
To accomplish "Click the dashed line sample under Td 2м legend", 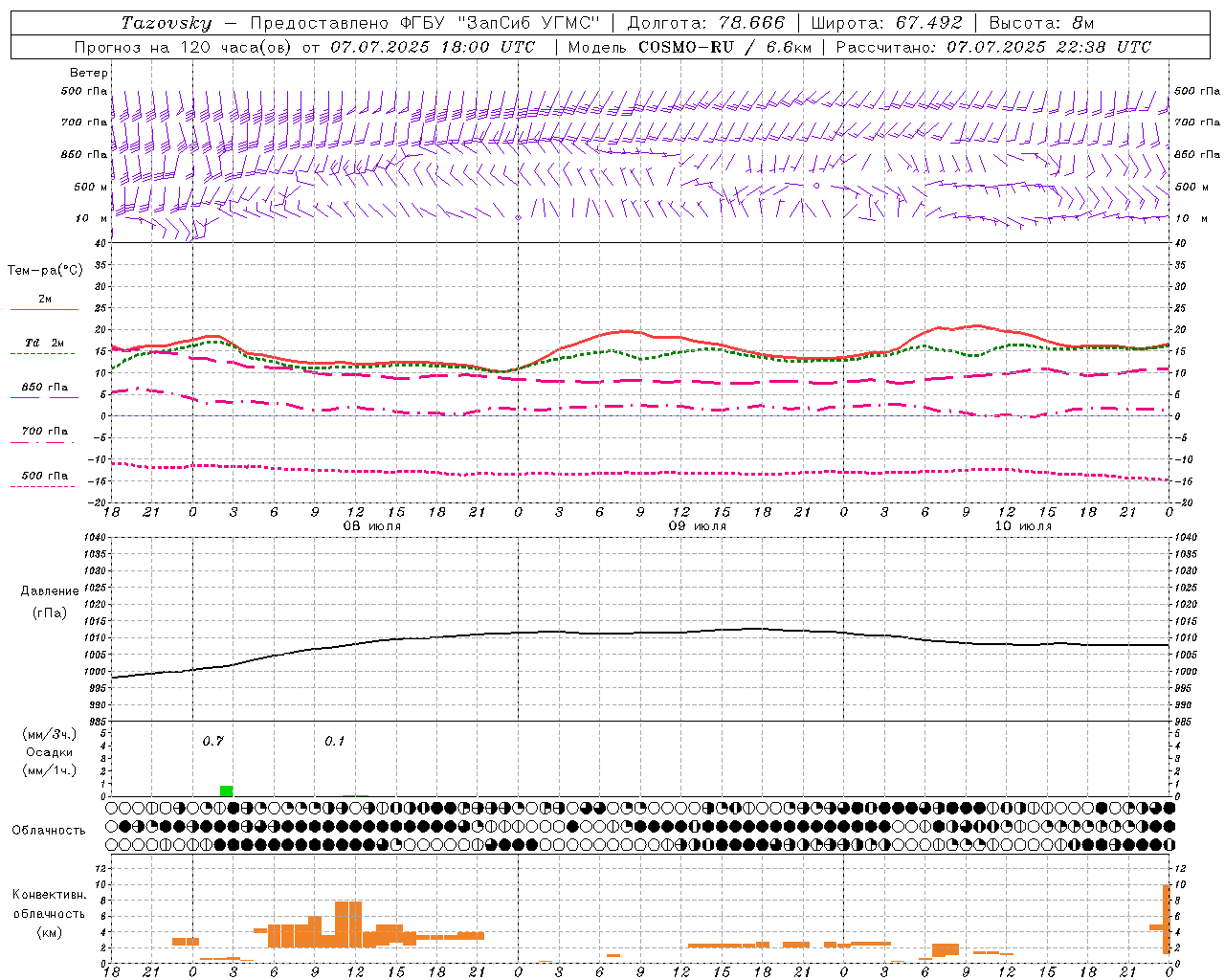I will 42,354.
